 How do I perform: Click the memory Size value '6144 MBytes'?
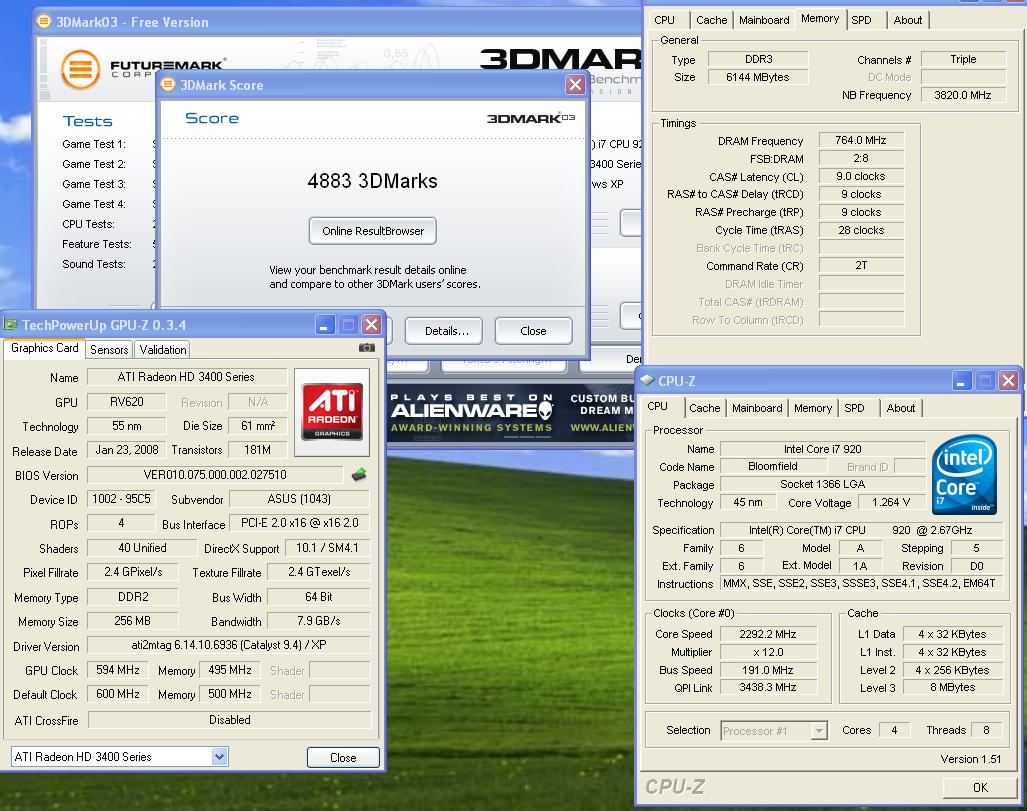pos(758,77)
